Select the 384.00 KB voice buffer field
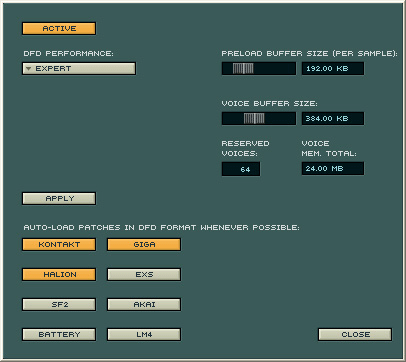This screenshot has width=406, height=362. click(x=333, y=118)
